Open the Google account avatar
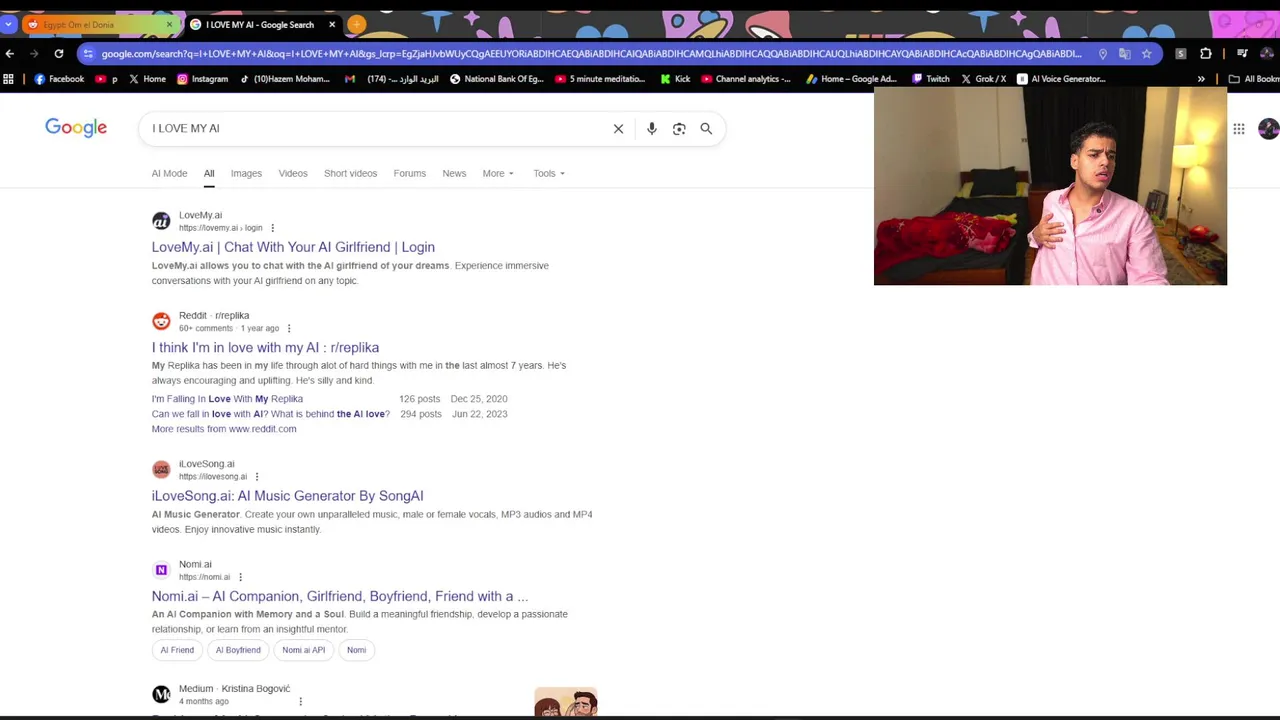Viewport: 1280px width, 720px height. point(1268,128)
